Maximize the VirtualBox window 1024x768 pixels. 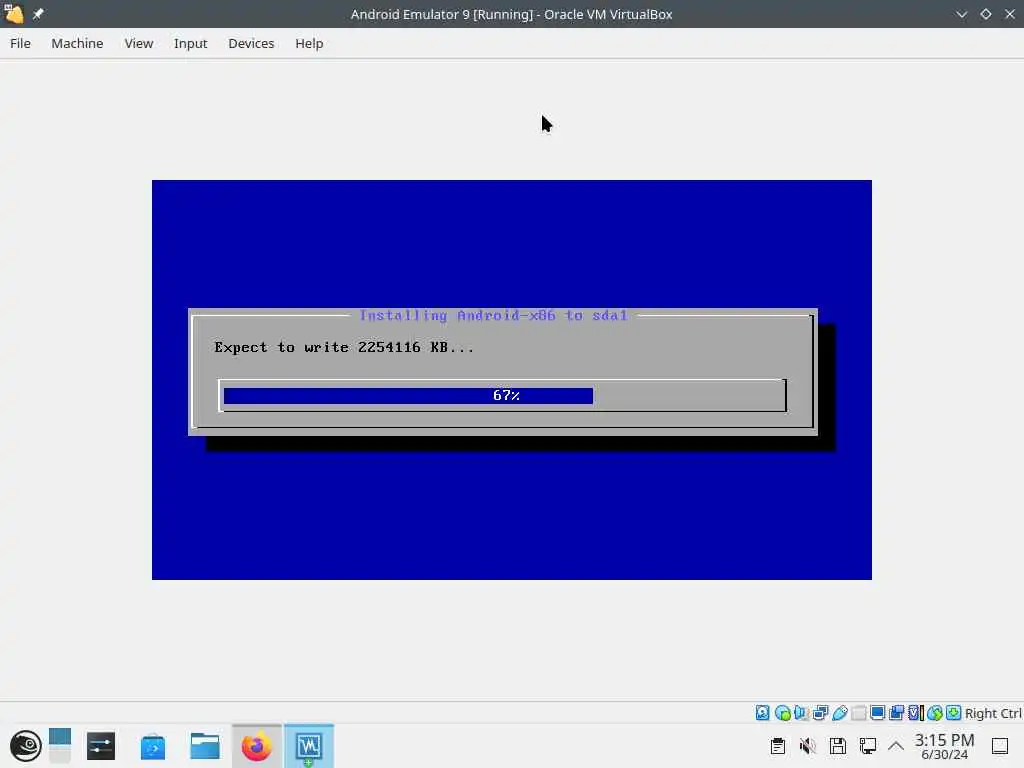click(986, 14)
